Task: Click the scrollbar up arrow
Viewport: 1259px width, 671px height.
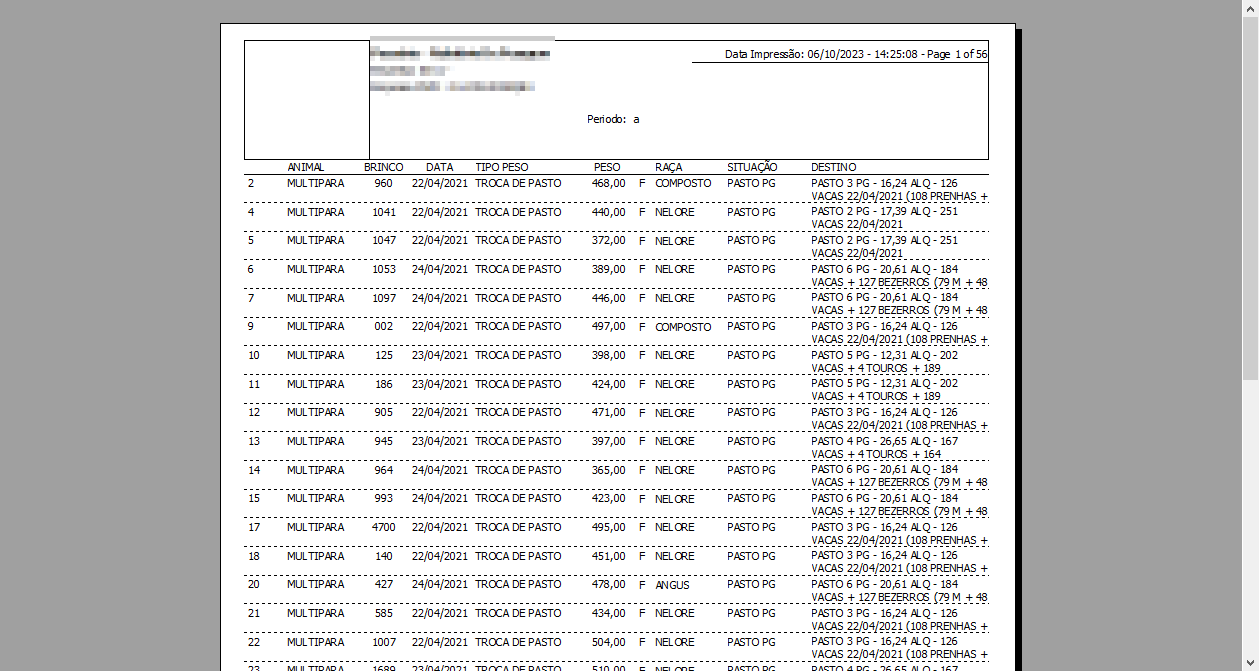Action: [1250, 8]
